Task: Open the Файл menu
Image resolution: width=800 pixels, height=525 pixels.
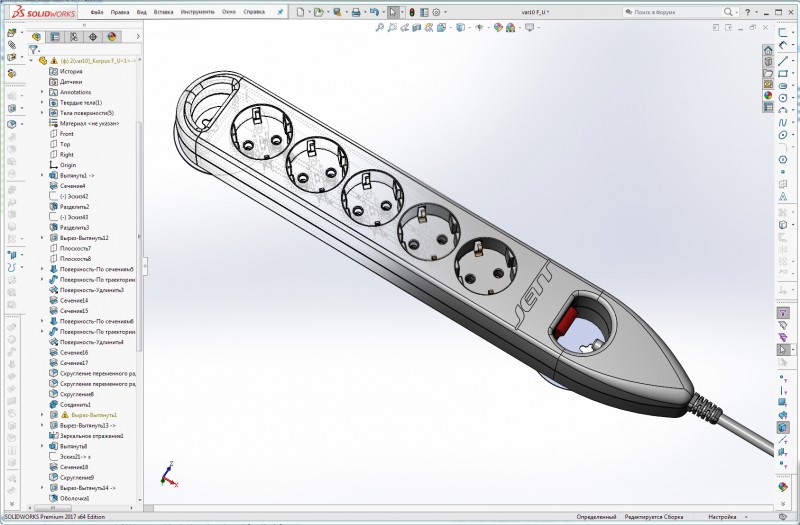Action: (x=96, y=12)
